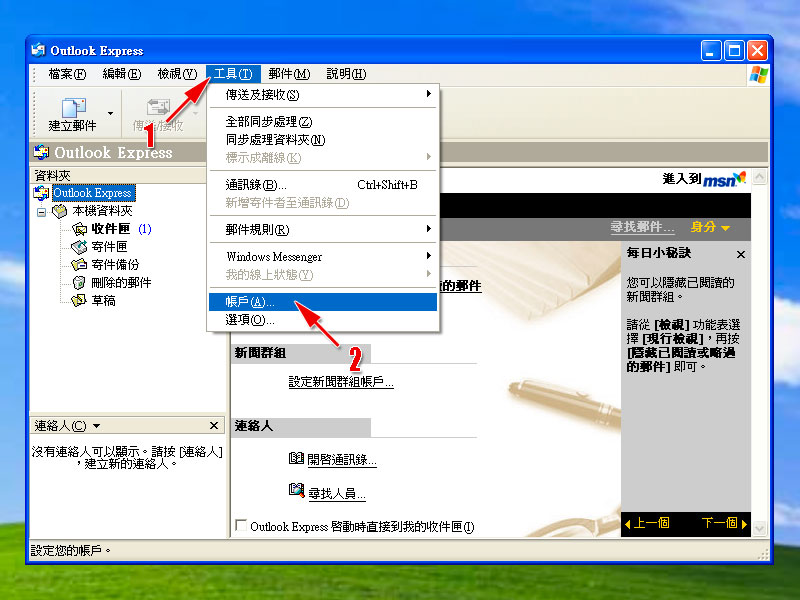Click the 尋找人員... link
This screenshot has width=800, height=600.
337,494
